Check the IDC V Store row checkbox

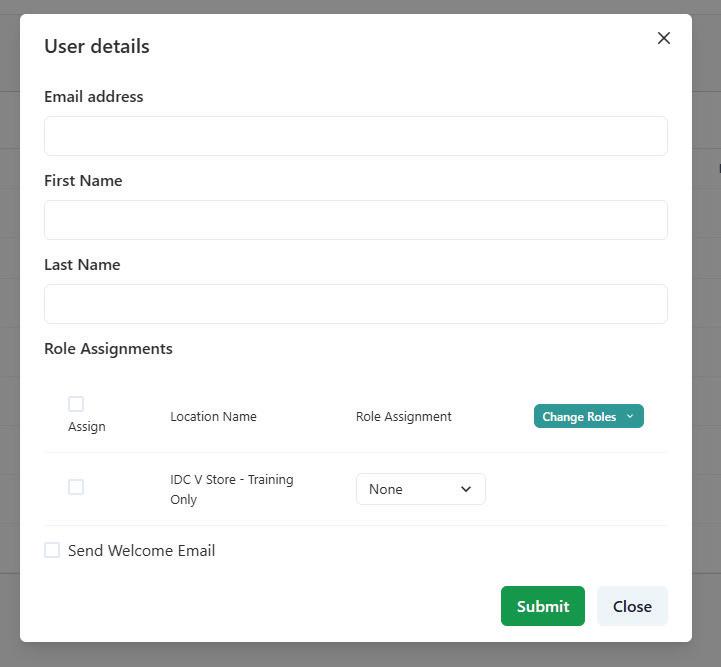[x=76, y=487]
